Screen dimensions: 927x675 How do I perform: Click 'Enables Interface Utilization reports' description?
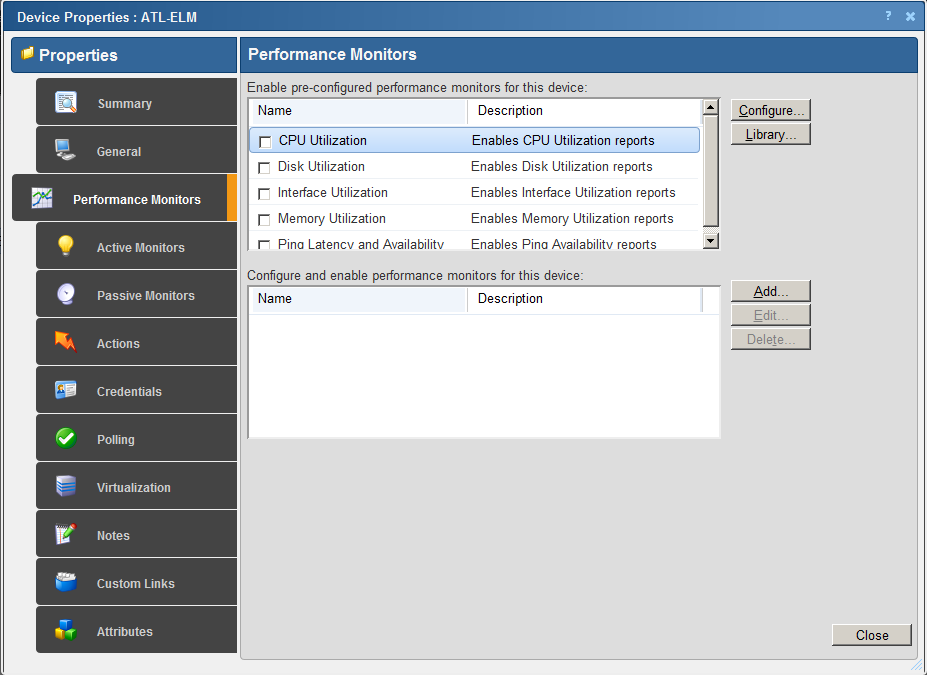point(573,193)
